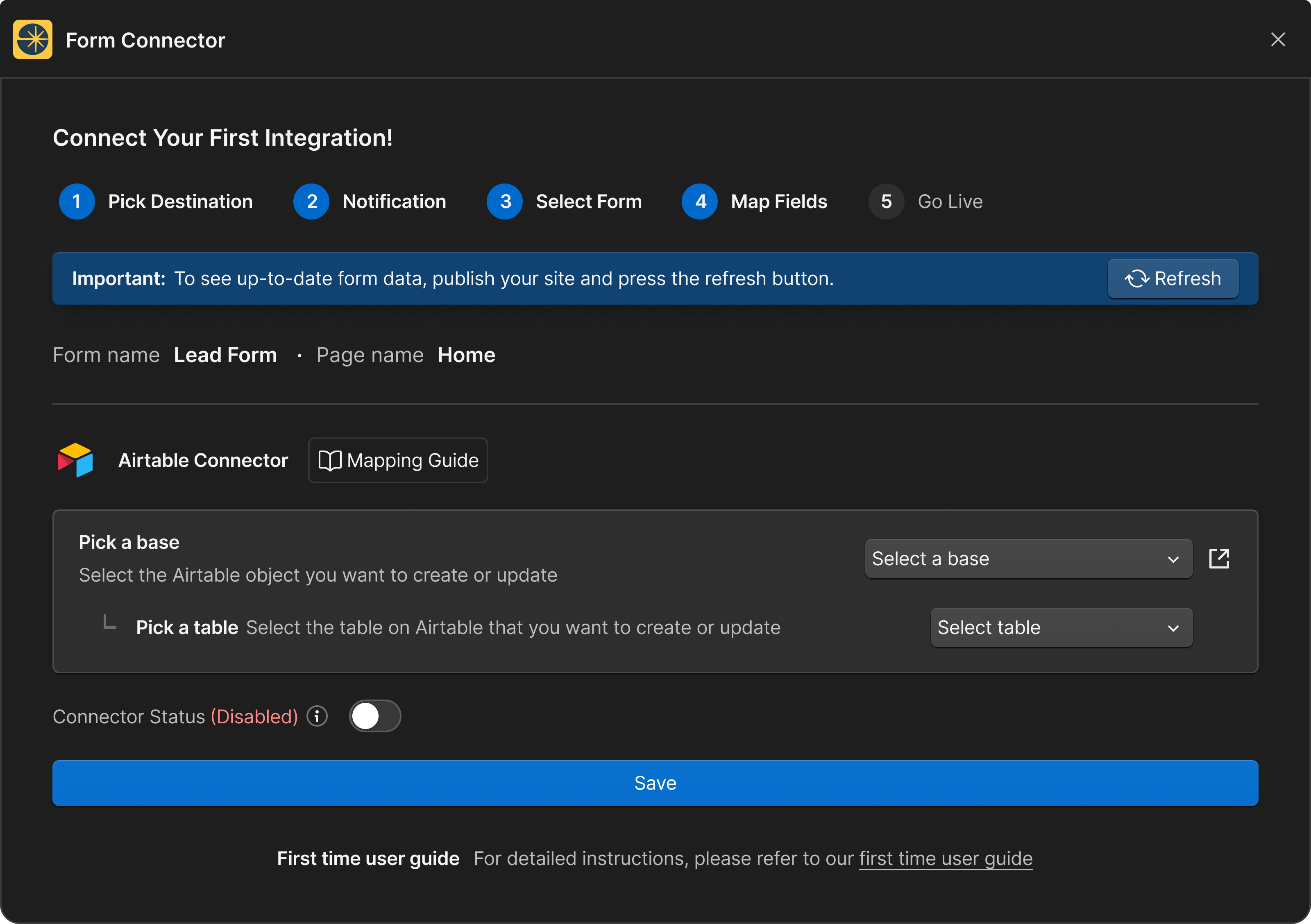Click the step 5 Go Live circle
Screen dimensions: 1311x924
point(886,202)
